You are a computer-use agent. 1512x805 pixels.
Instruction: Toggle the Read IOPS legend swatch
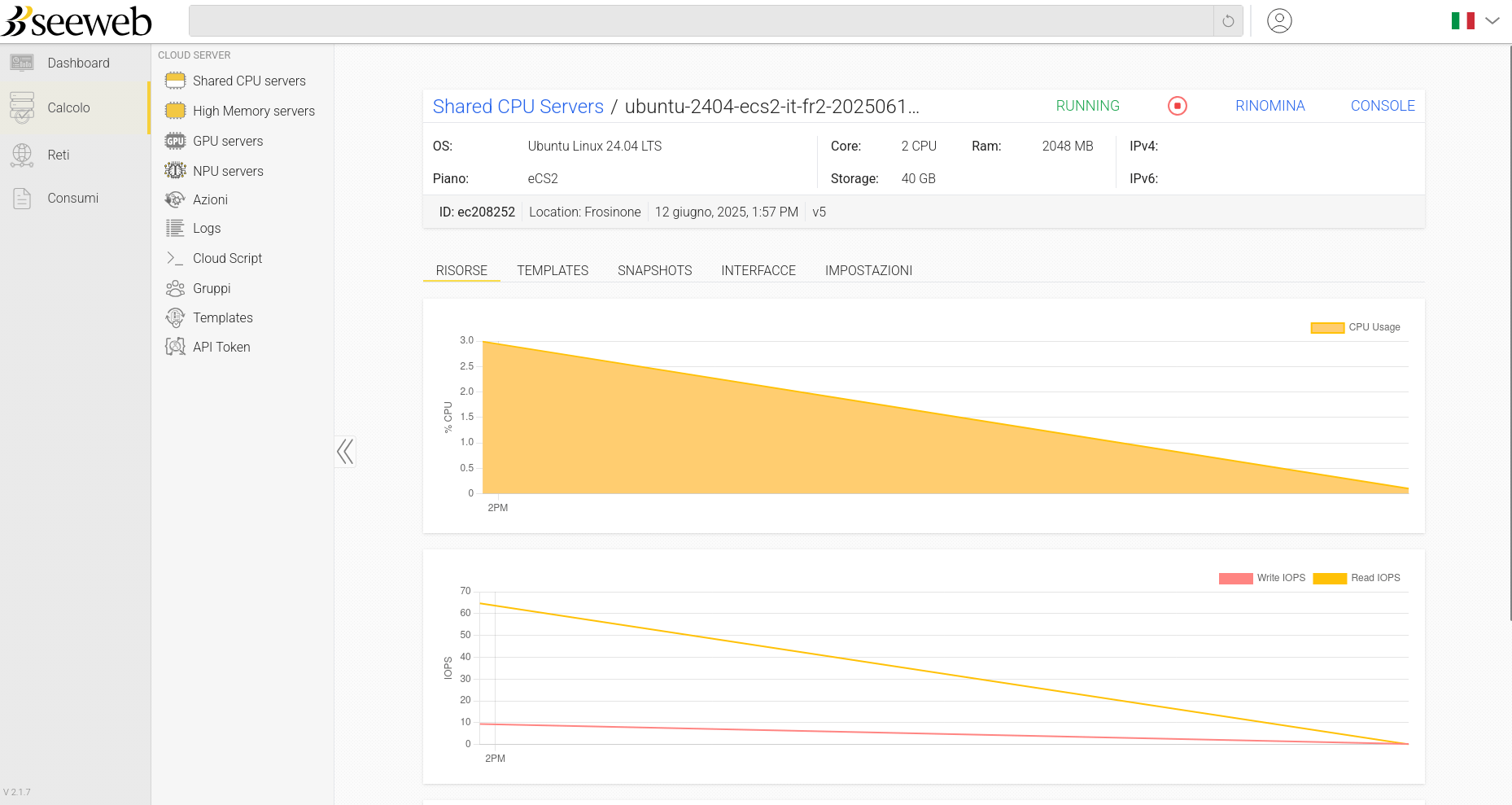pos(1330,578)
